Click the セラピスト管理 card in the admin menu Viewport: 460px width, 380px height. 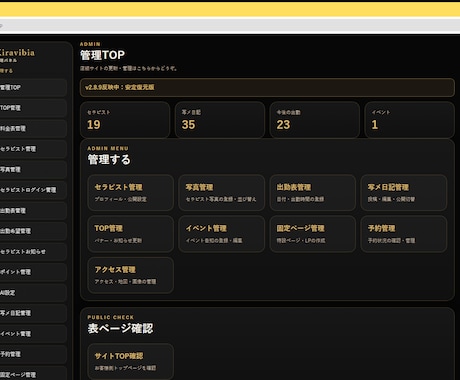pyautogui.click(x=130, y=193)
